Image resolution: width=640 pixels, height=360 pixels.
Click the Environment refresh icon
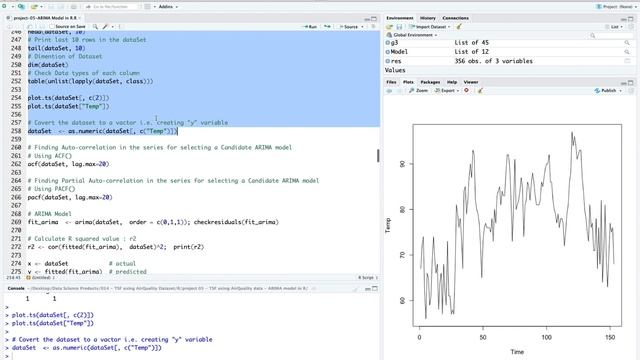(x=631, y=27)
